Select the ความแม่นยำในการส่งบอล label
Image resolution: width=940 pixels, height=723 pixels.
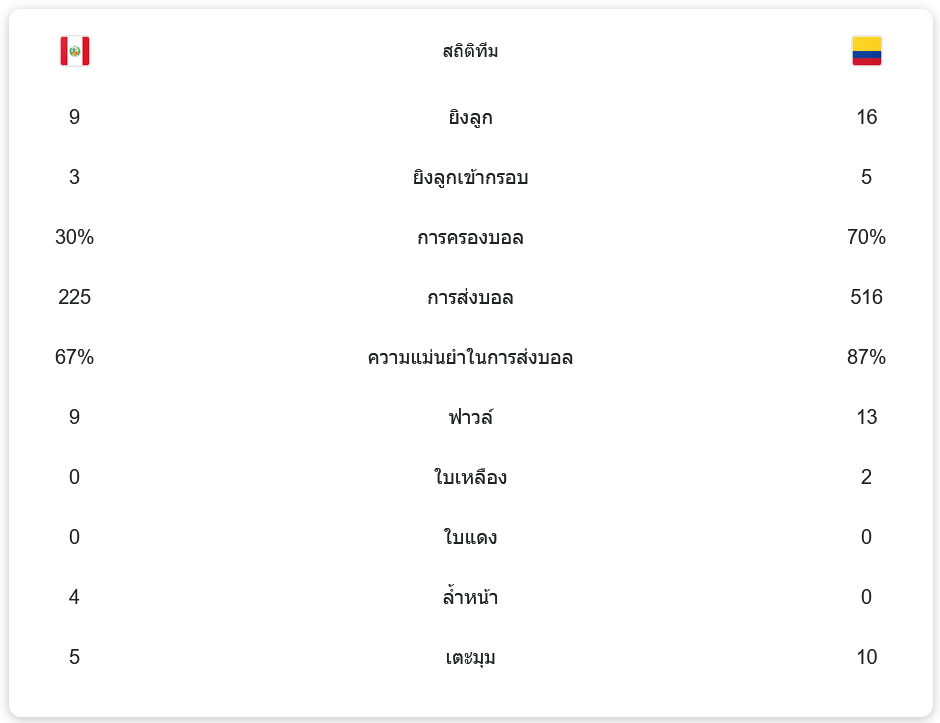[470, 357]
